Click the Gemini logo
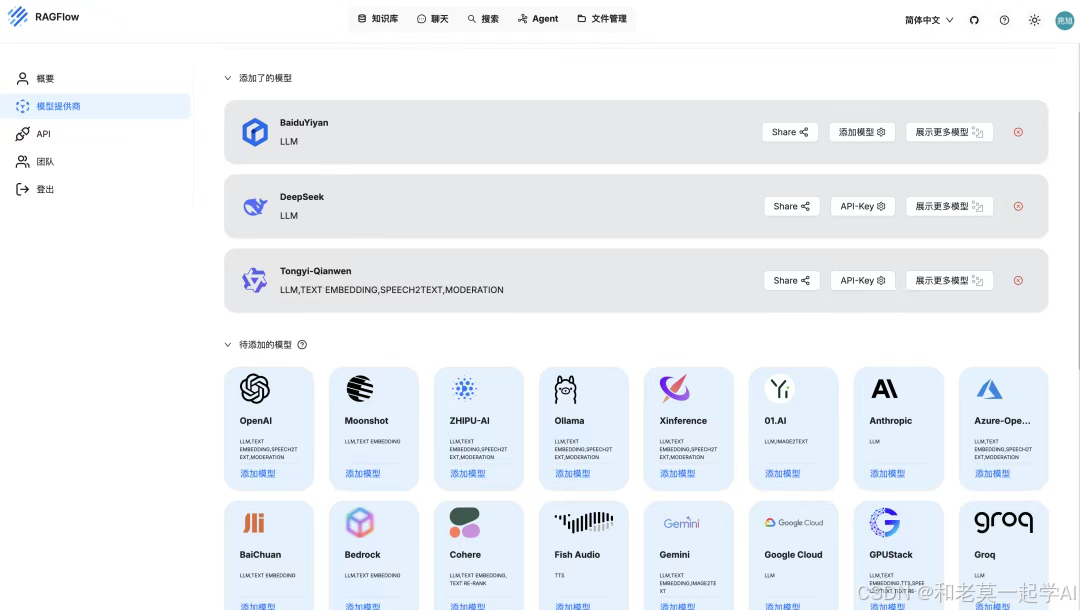This screenshot has height=610, width=1080. click(x=681, y=523)
